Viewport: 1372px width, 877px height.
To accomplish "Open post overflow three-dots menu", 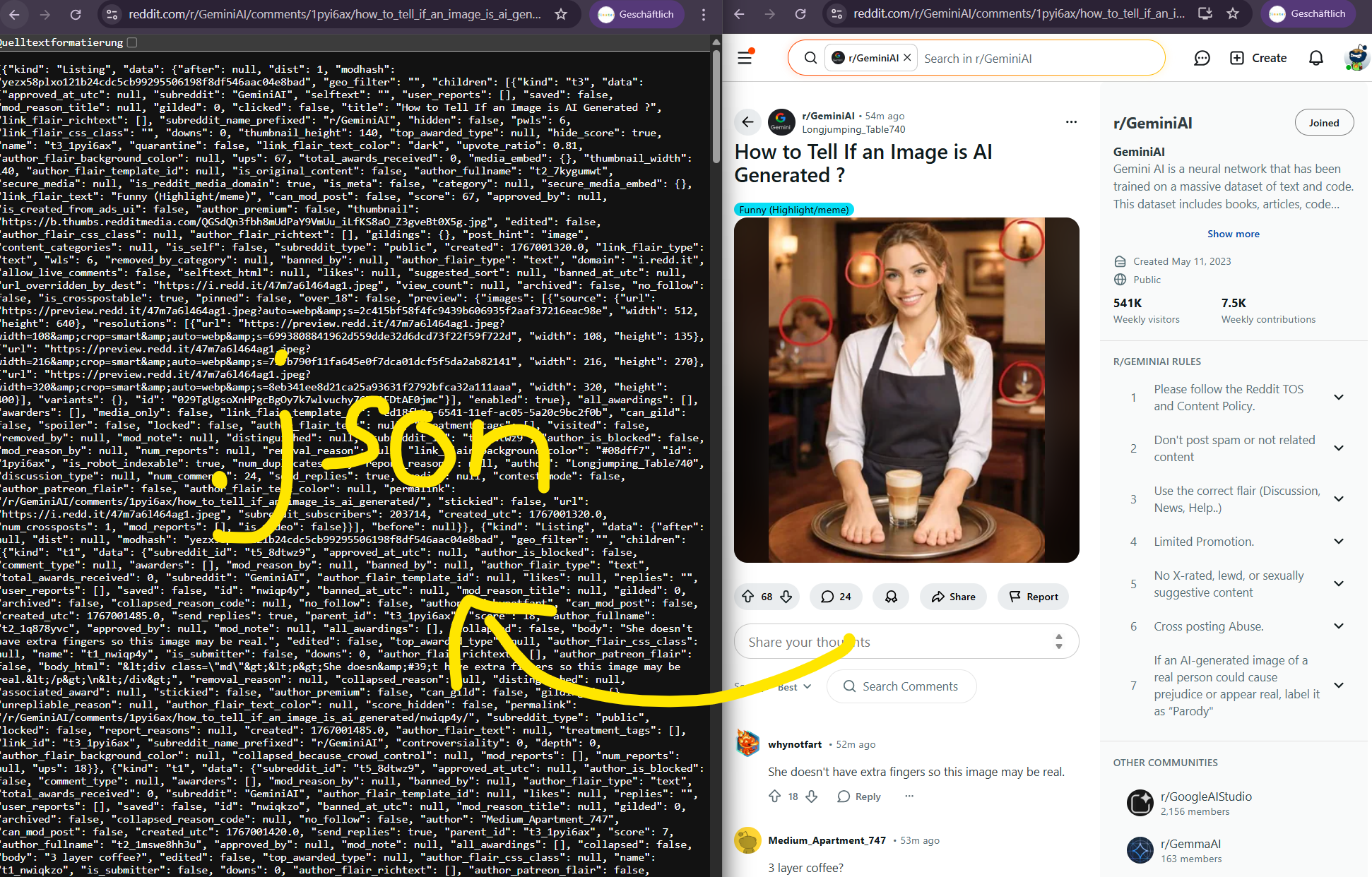I will click(1071, 122).
